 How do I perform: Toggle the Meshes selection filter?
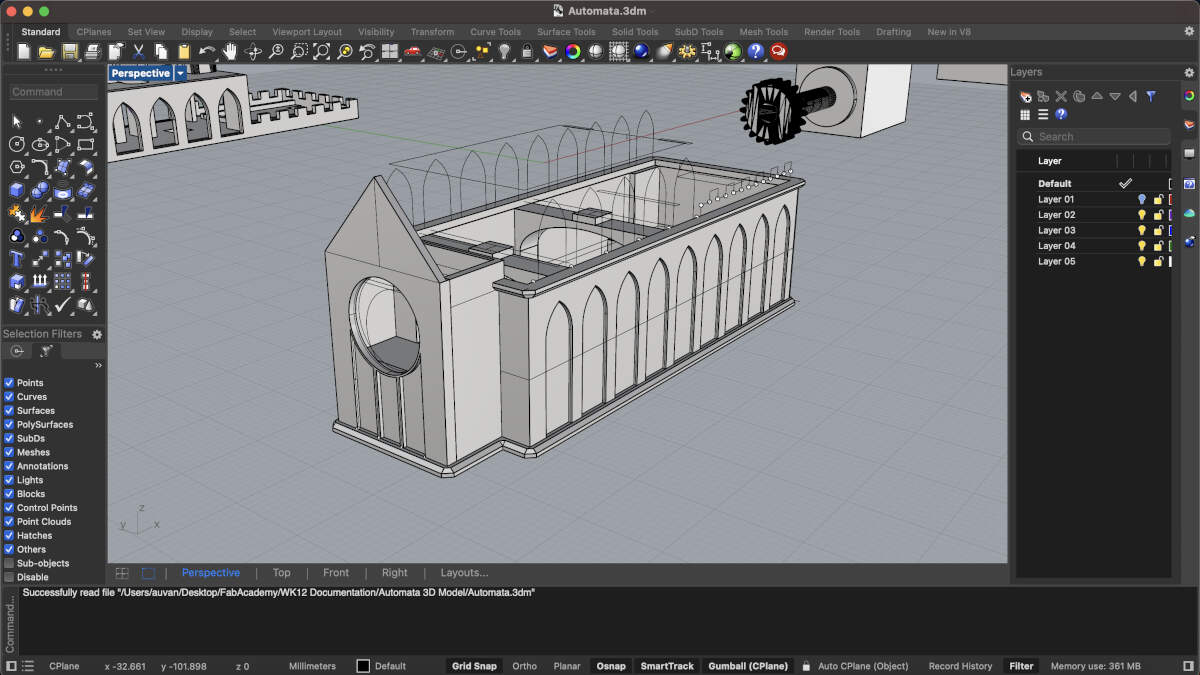tap(9, 452)
